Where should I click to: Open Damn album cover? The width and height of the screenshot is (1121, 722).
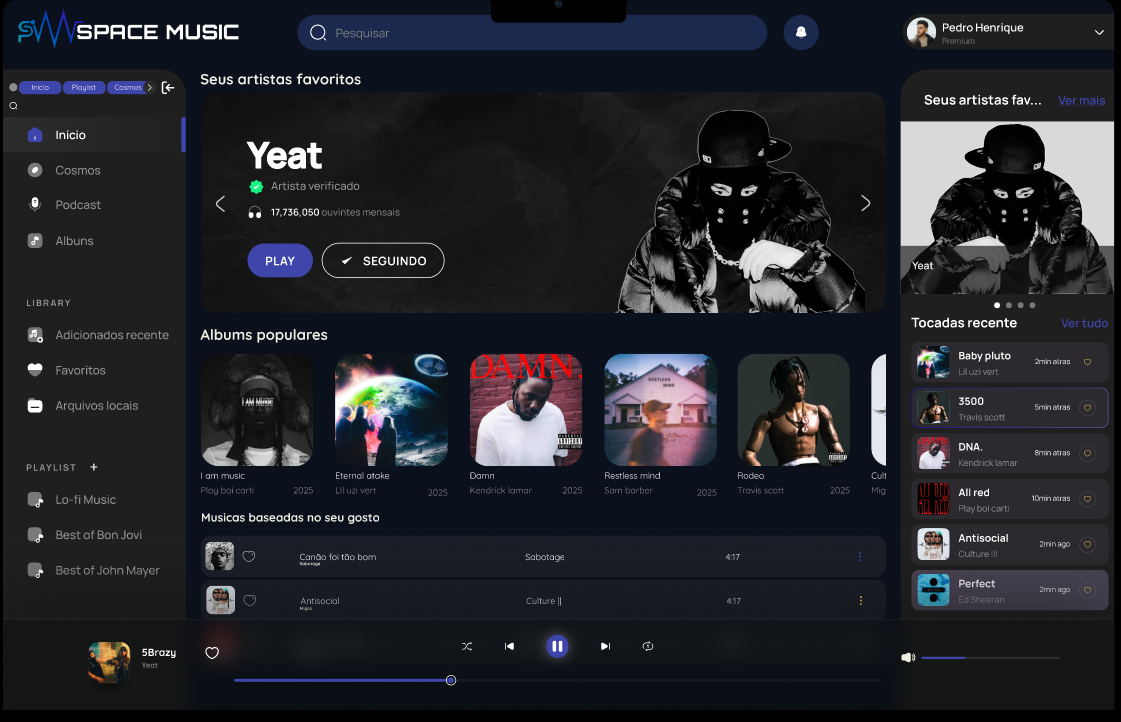525,410
